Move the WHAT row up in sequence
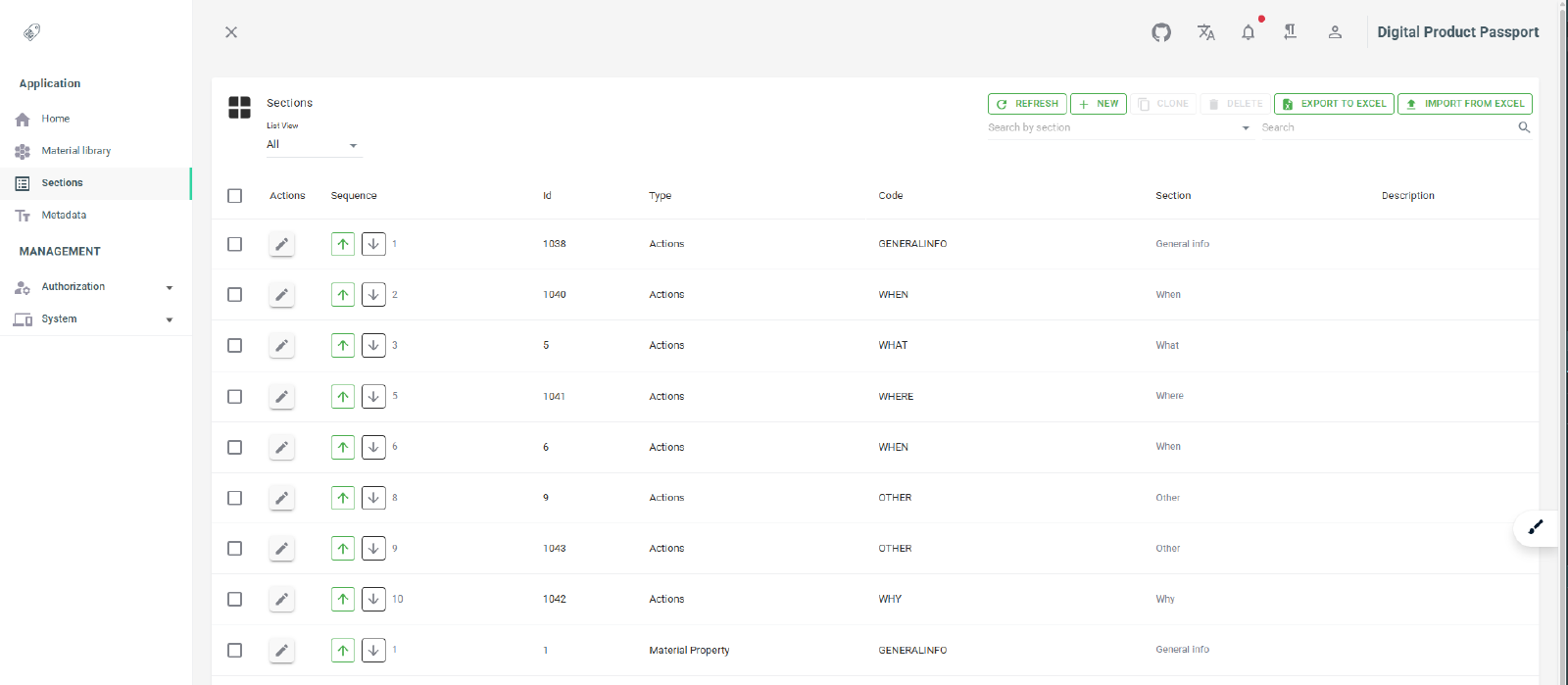 [343, 345]
